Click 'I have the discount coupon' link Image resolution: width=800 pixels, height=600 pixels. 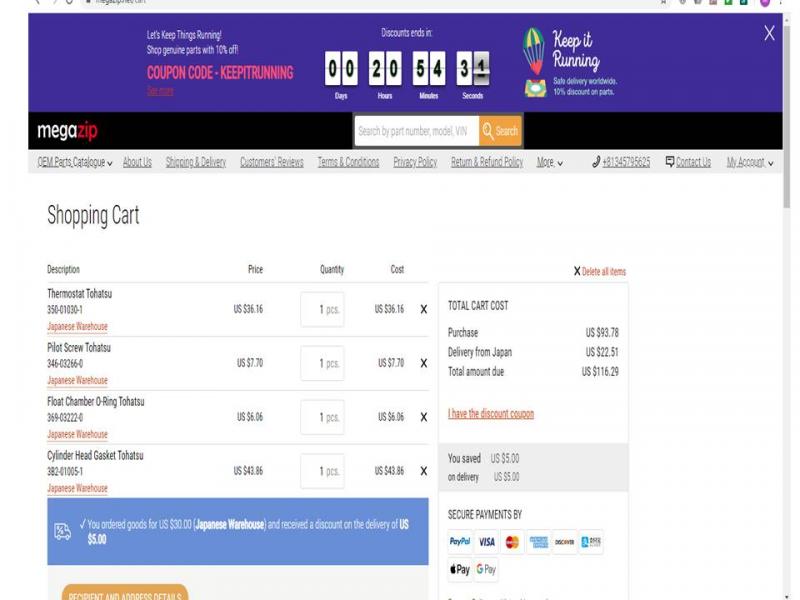(x=491, y=414)
